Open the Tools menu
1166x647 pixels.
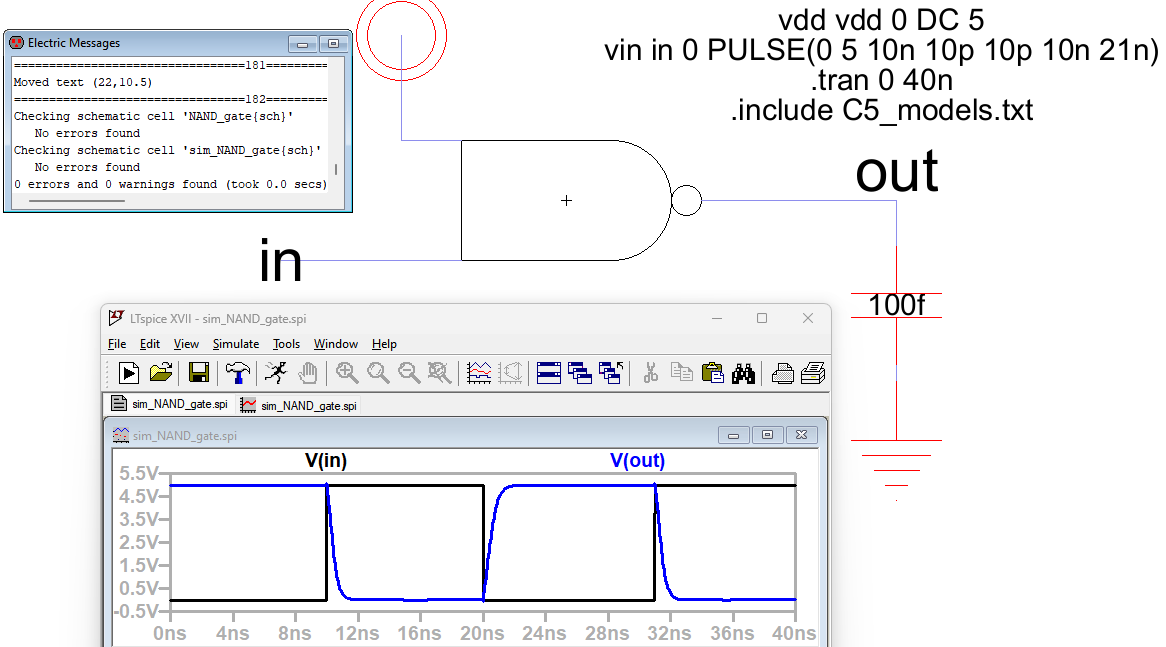(x=286, y=344)
